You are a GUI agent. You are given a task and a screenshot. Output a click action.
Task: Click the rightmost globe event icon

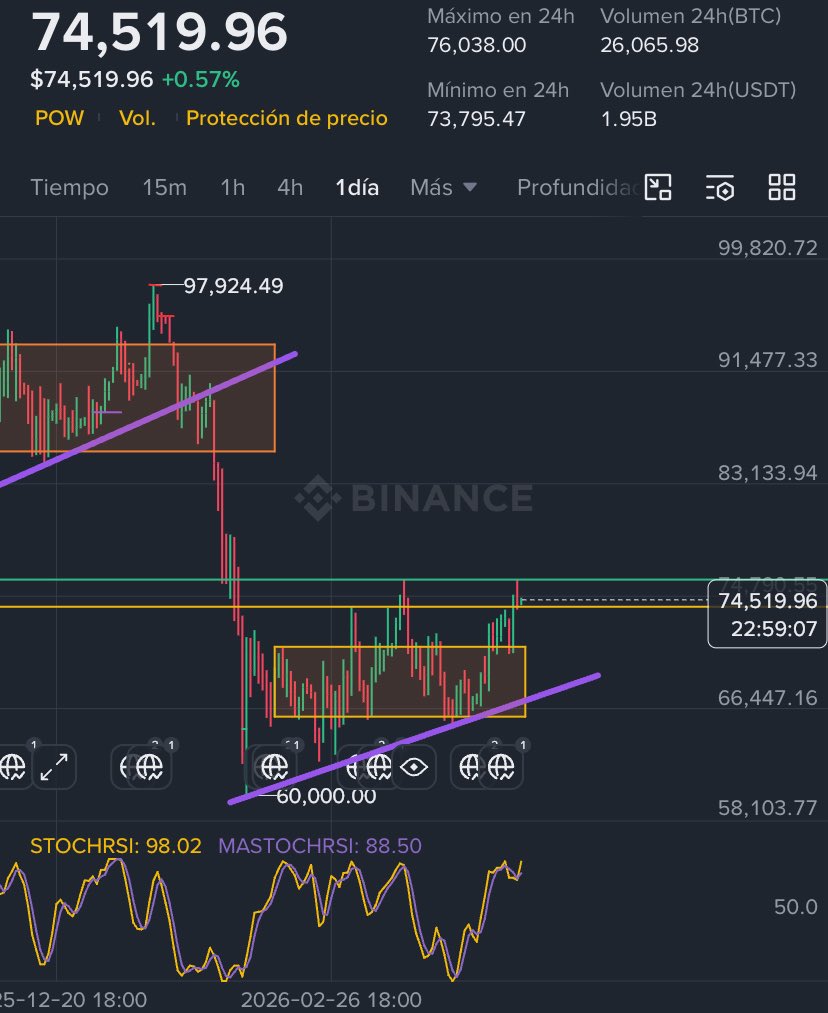coord(501,767)
